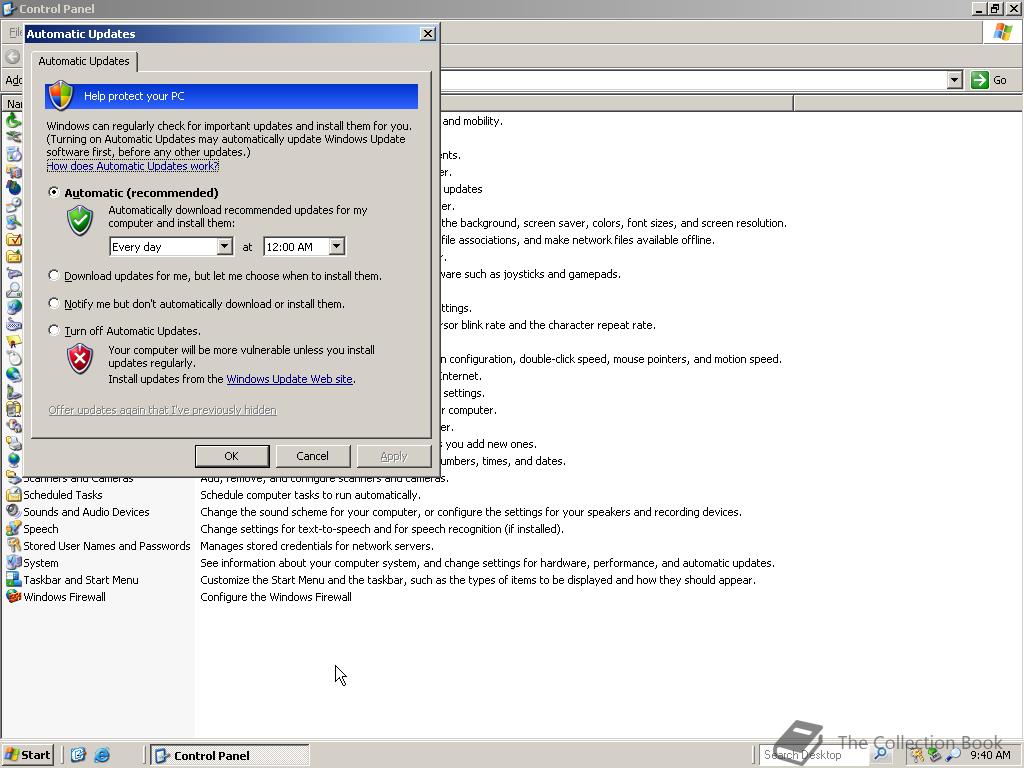Click 'Manages stored credentials for network servers.'
Screen dimensions: 1024x768
point(317,546)
